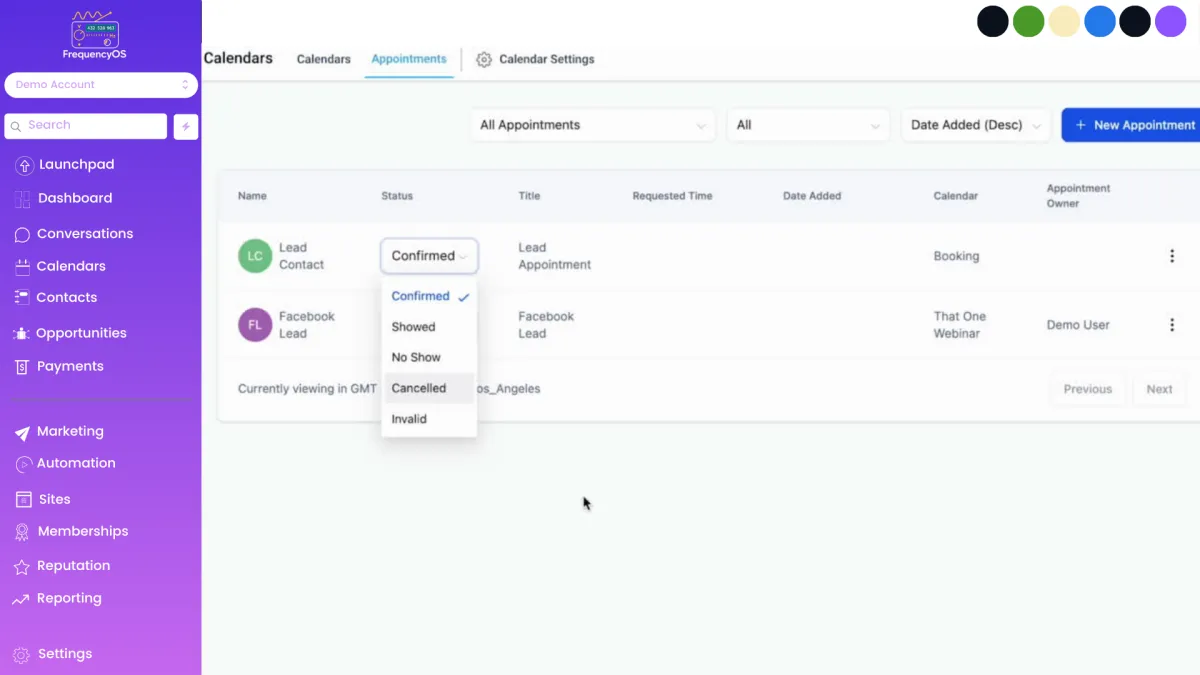Choose Showed in the status list

click(x=429, y=327)
